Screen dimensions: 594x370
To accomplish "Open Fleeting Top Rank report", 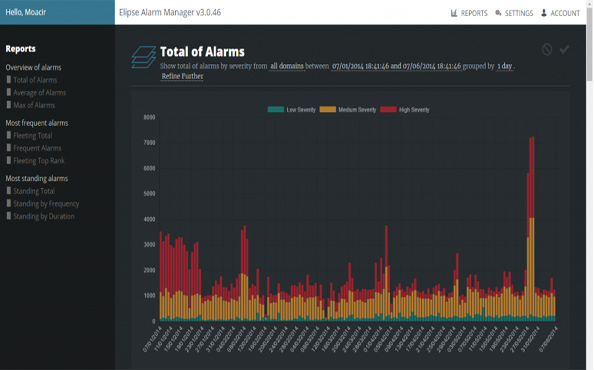I will point(39,161).
